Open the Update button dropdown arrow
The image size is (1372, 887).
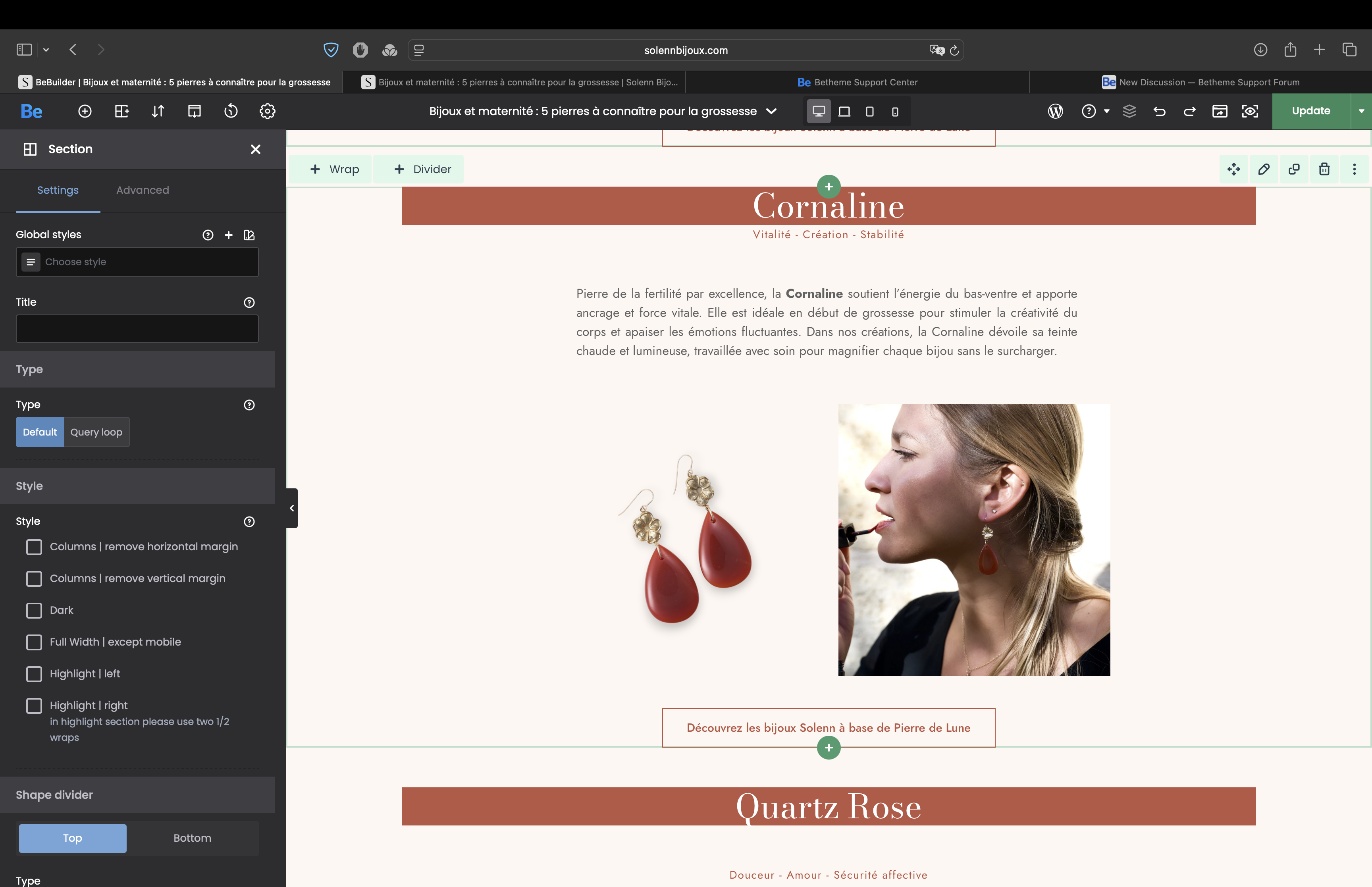(x=1361, y=111)
